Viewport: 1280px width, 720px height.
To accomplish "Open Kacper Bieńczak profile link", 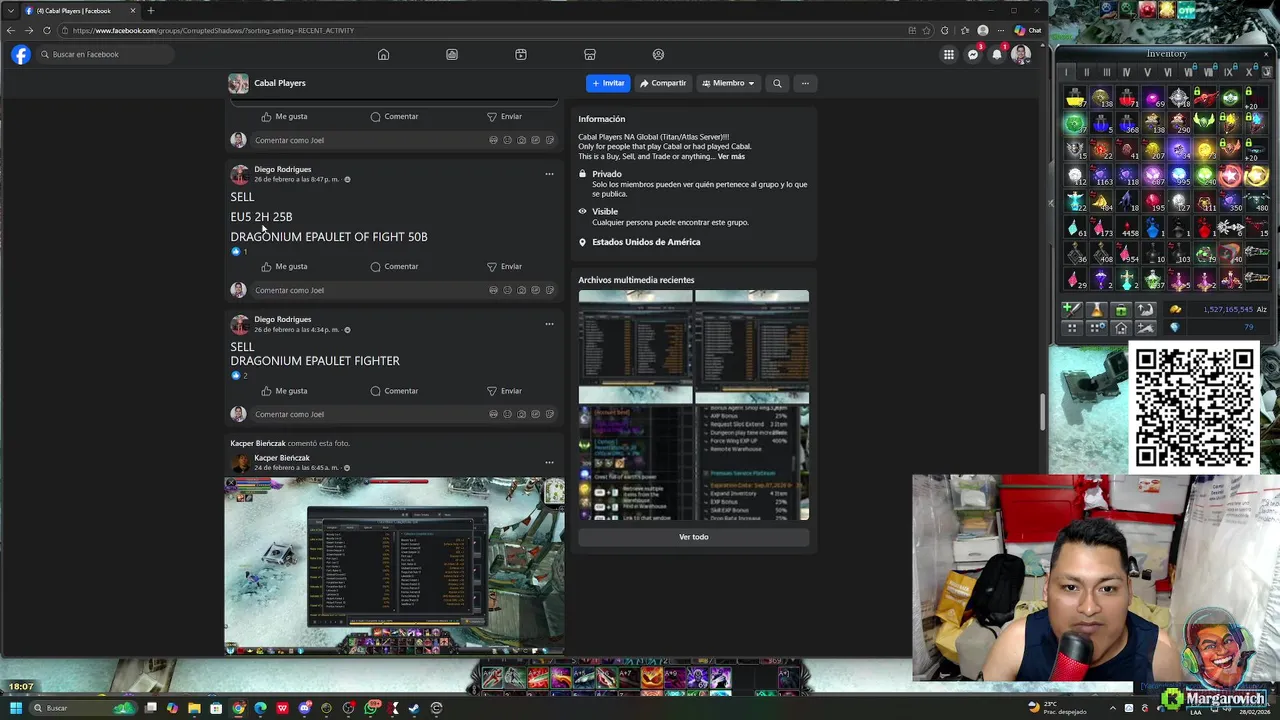I will coord(282,458).
